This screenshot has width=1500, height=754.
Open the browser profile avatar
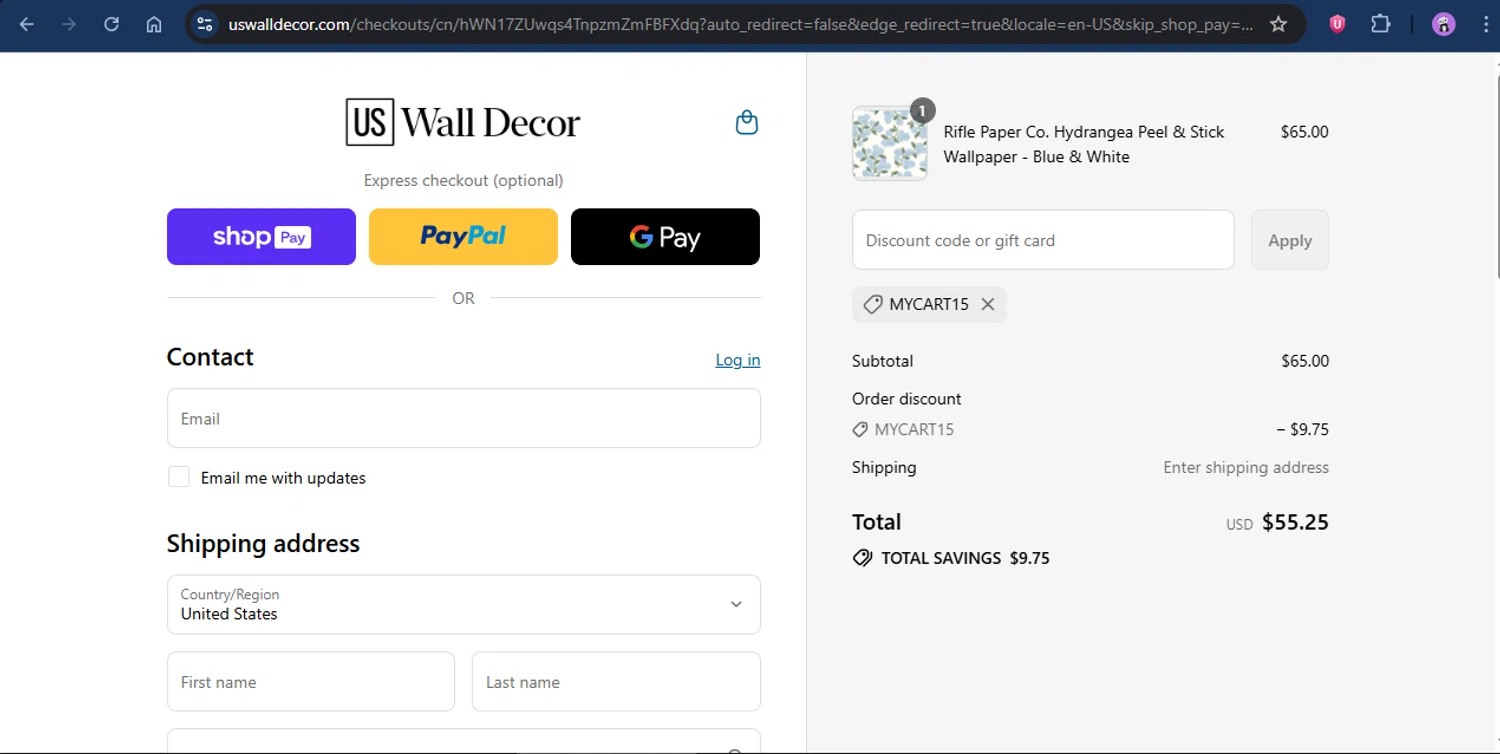1443,25
